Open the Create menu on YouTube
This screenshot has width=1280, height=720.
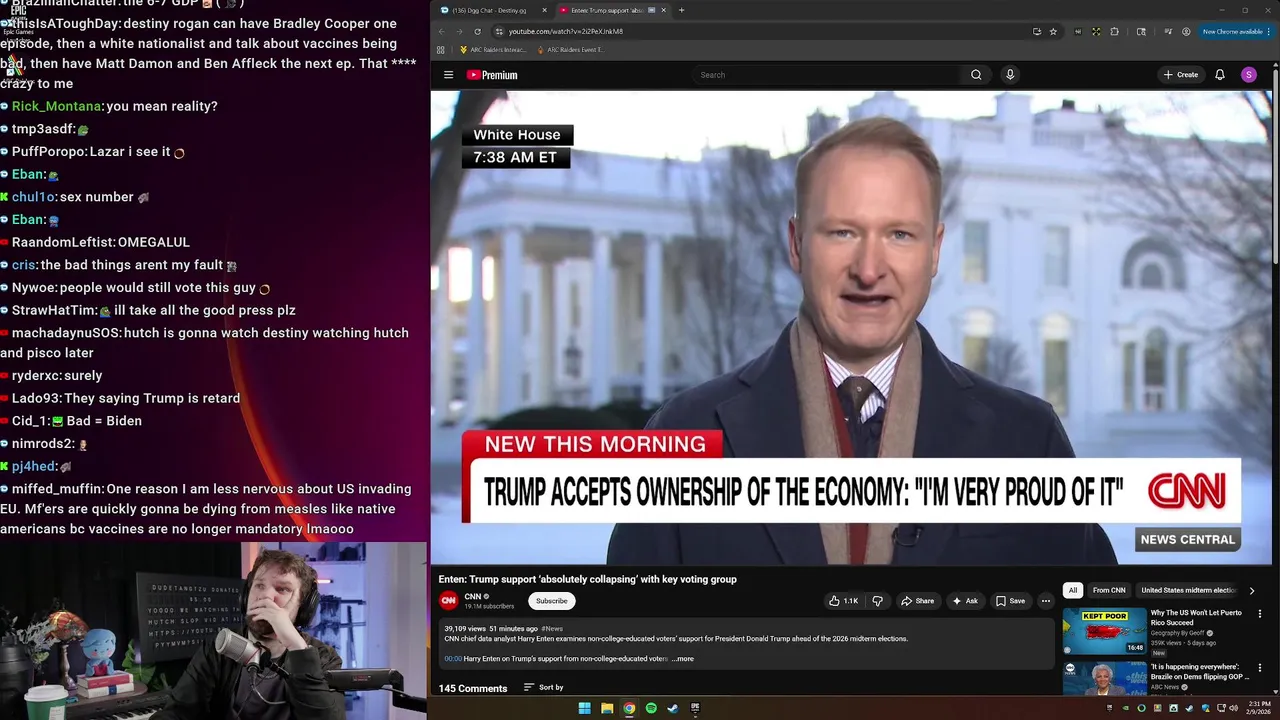[1181, 75]
